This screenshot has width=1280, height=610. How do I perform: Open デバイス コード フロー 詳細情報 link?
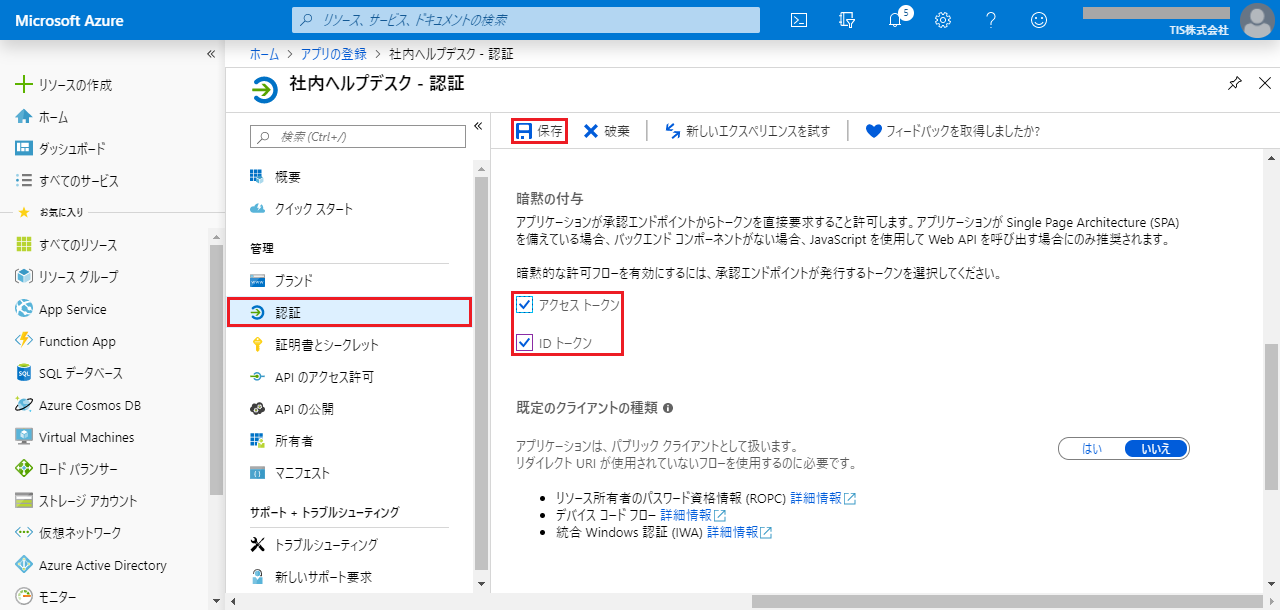tap(693, 515)
